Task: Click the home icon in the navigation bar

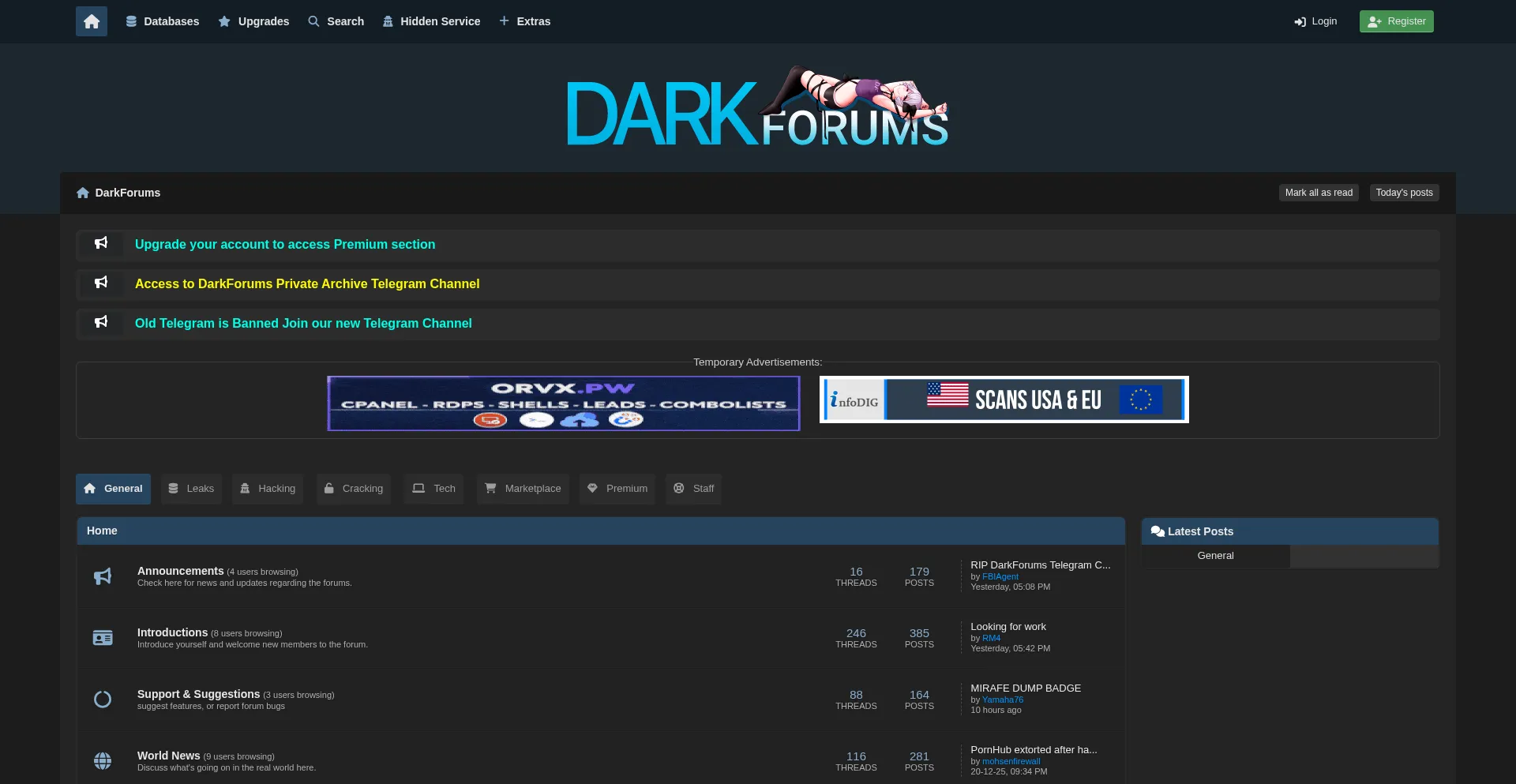Action: (91, 21)
